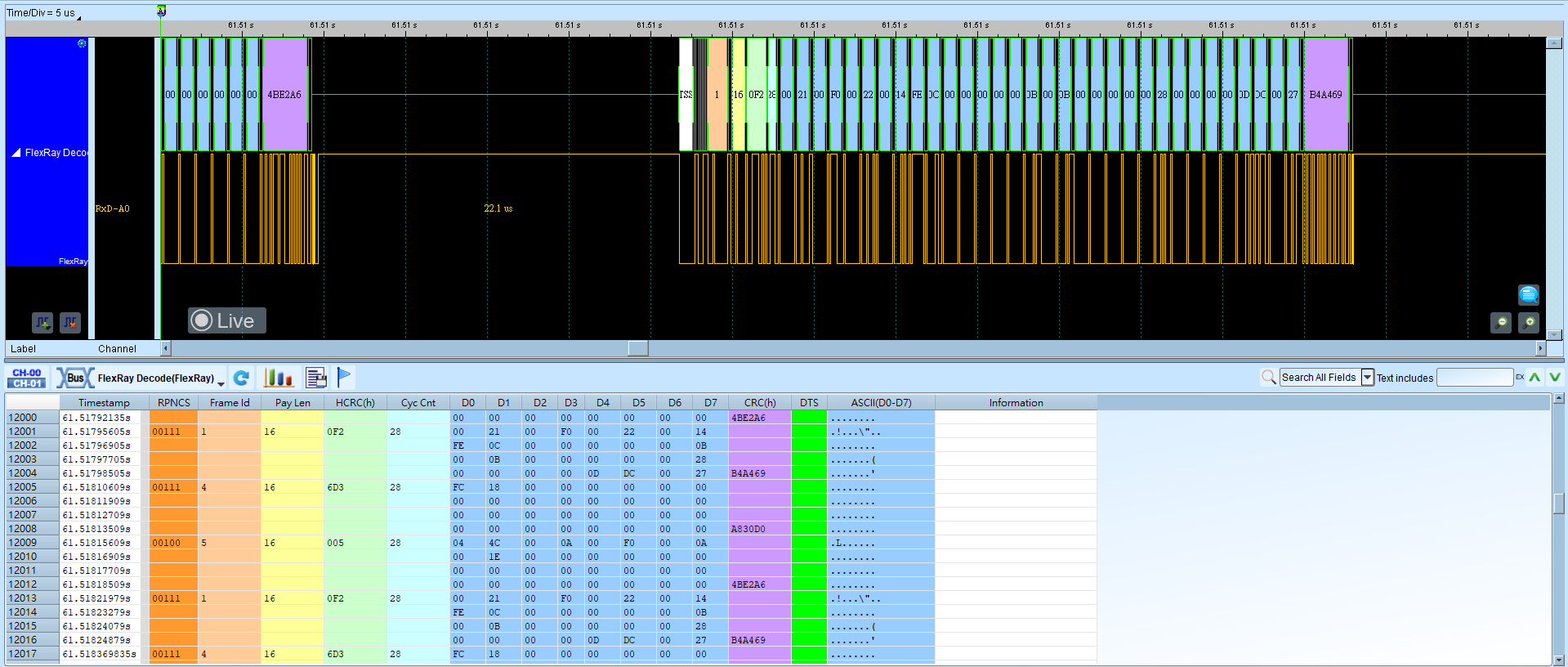Click the CH-00/CH-01 channel selector icon
Viewport: 1568px width, 667px height.
click(x=27, y=378)
